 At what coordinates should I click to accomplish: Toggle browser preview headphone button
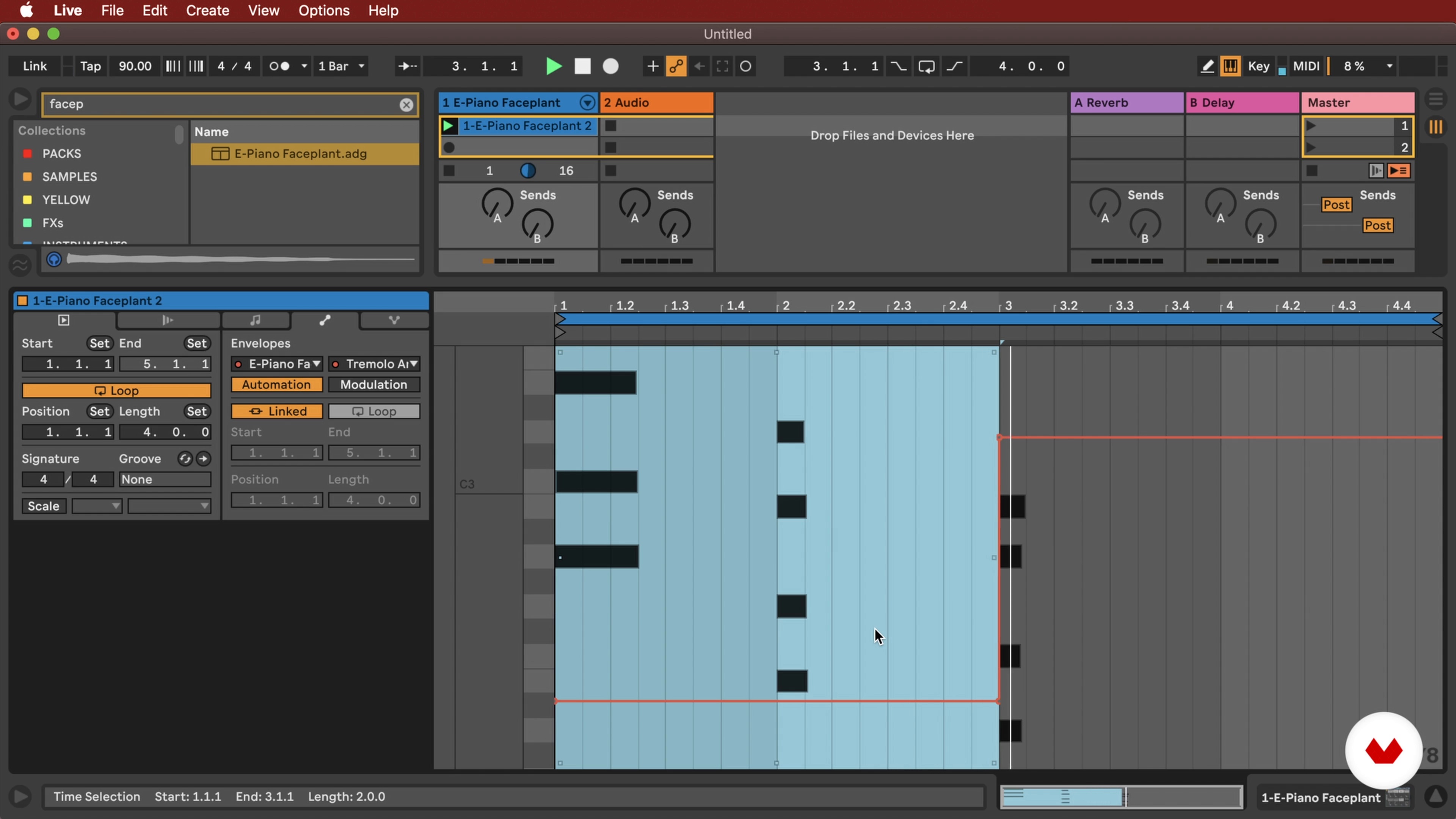point(54,259)
